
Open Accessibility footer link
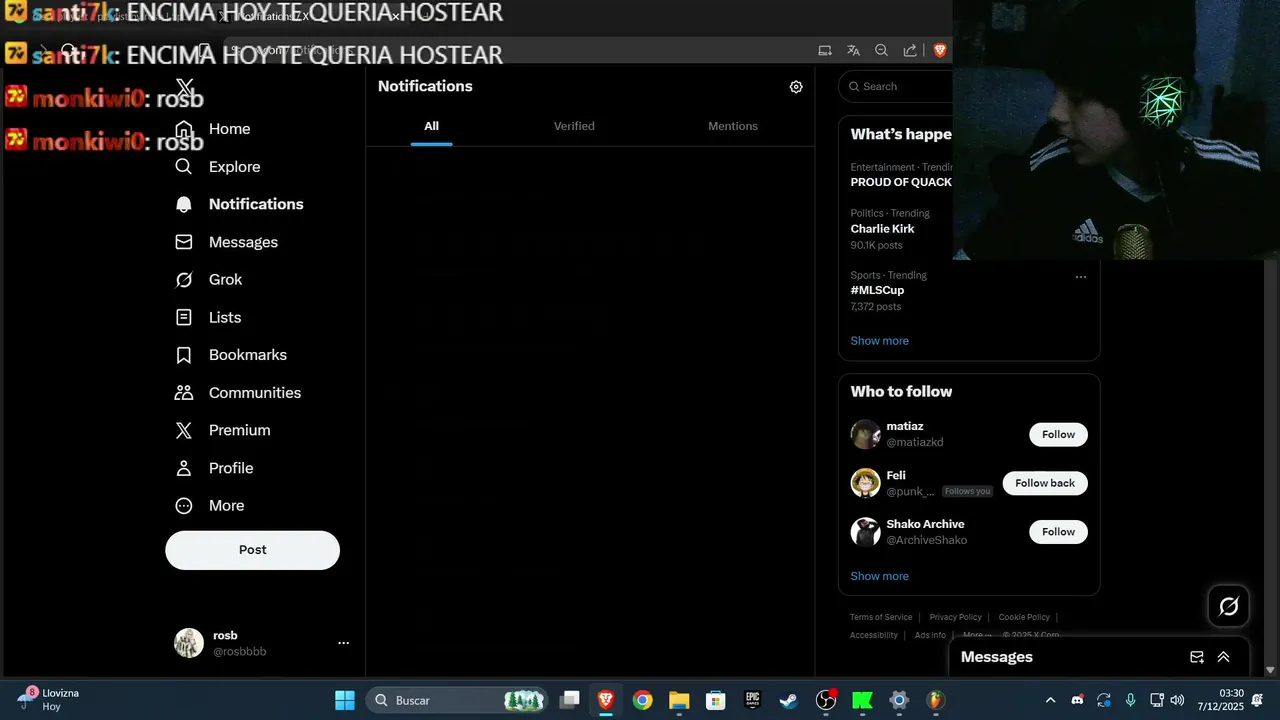[874, 635]
